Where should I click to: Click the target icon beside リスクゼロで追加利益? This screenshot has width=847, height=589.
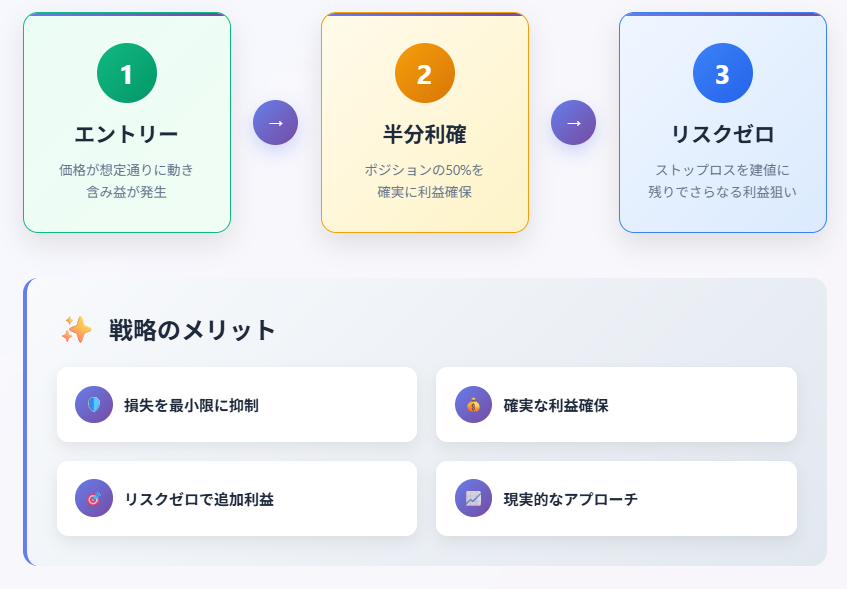94,498
